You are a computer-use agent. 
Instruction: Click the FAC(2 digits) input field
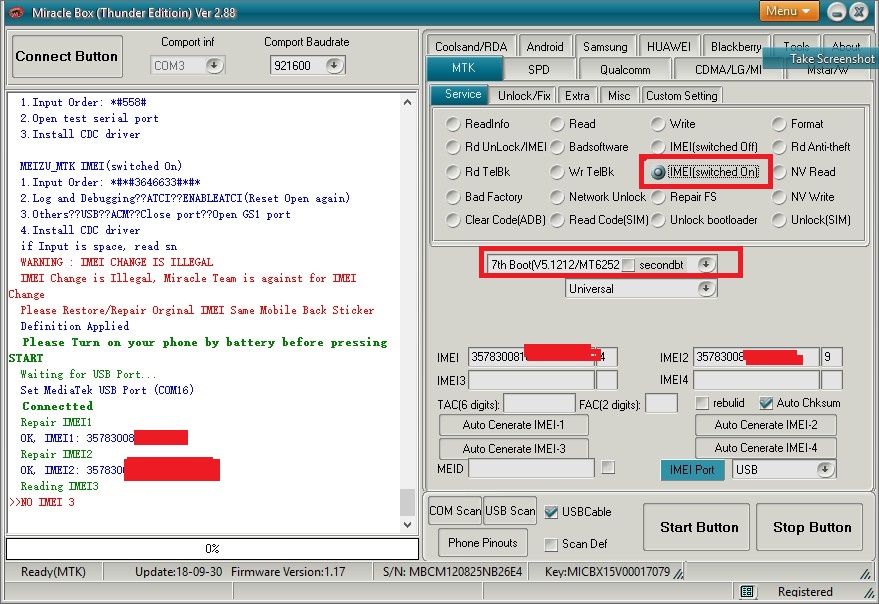tap(661, 404)
